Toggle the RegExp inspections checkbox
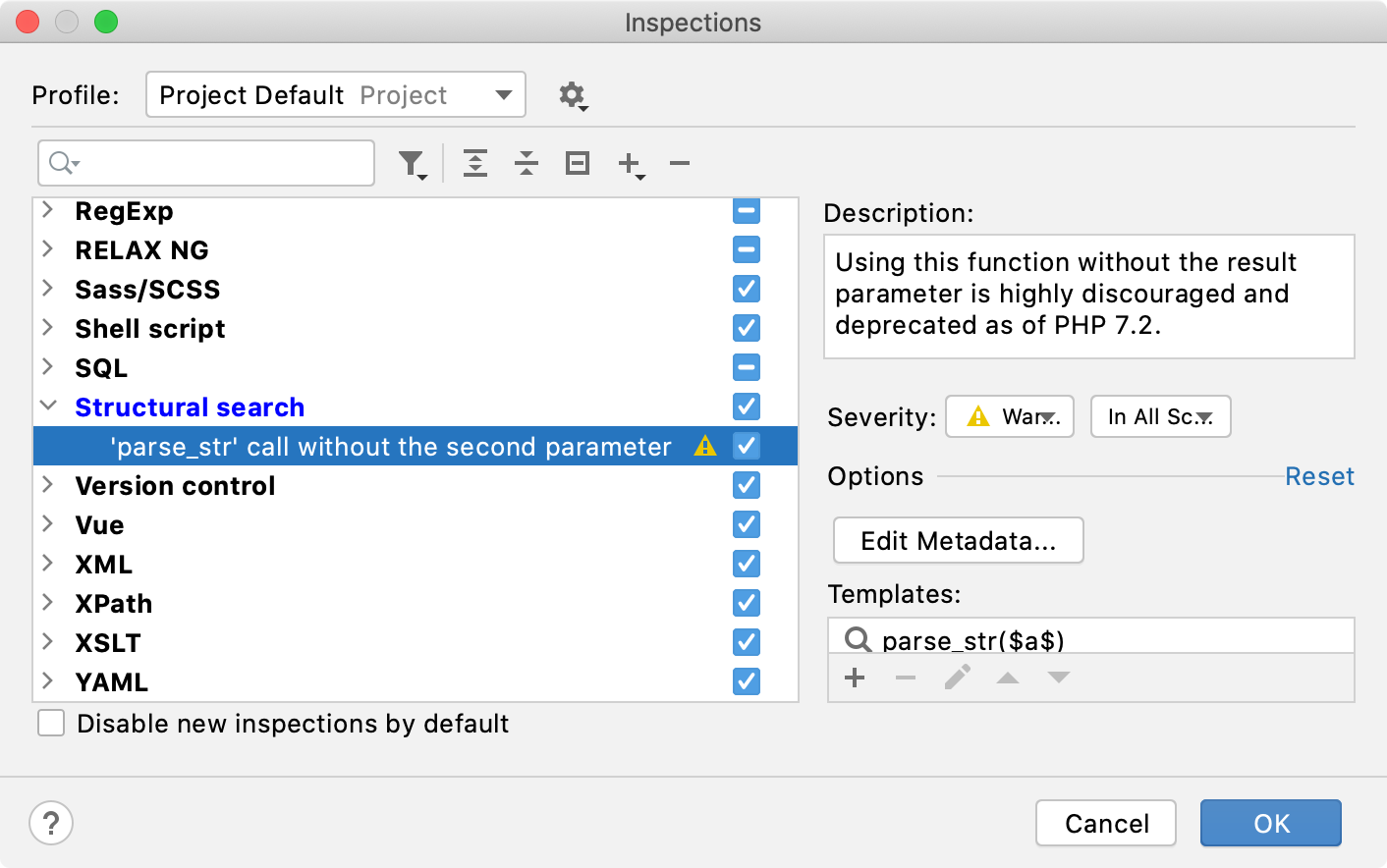The image size is (1387, 868). click(747, 210)
